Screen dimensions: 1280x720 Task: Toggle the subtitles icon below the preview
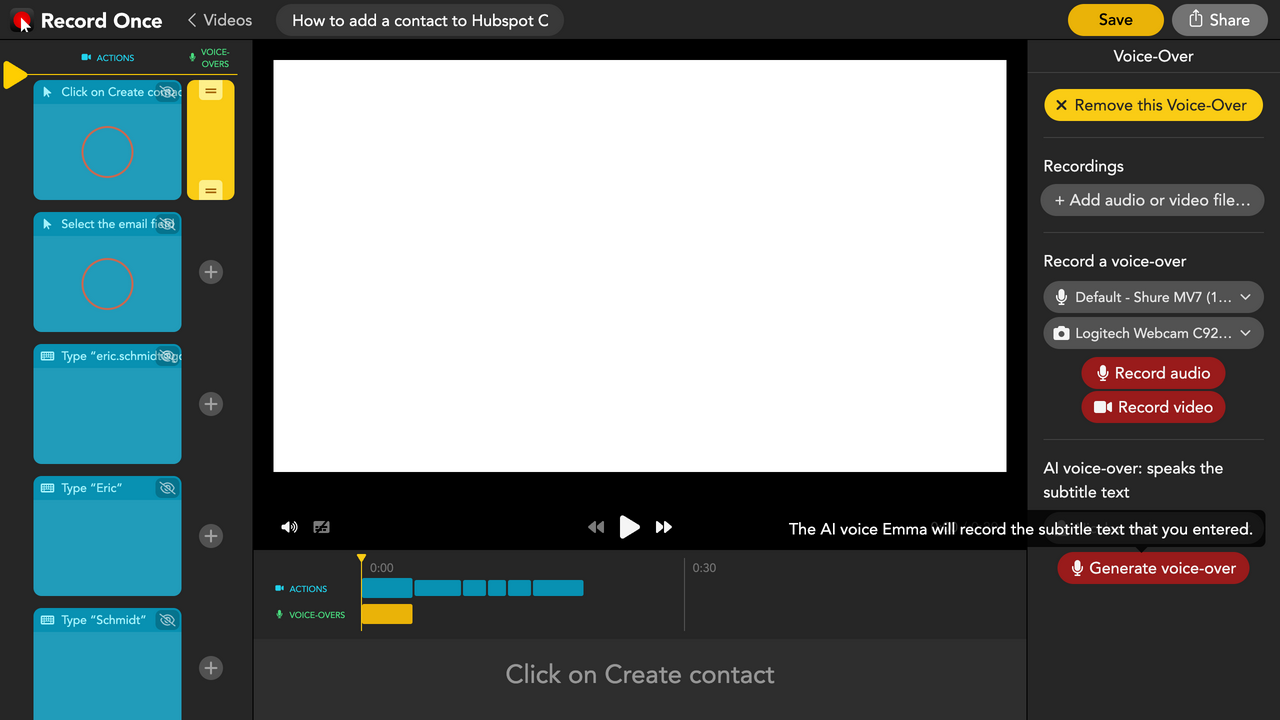(322, 527)
